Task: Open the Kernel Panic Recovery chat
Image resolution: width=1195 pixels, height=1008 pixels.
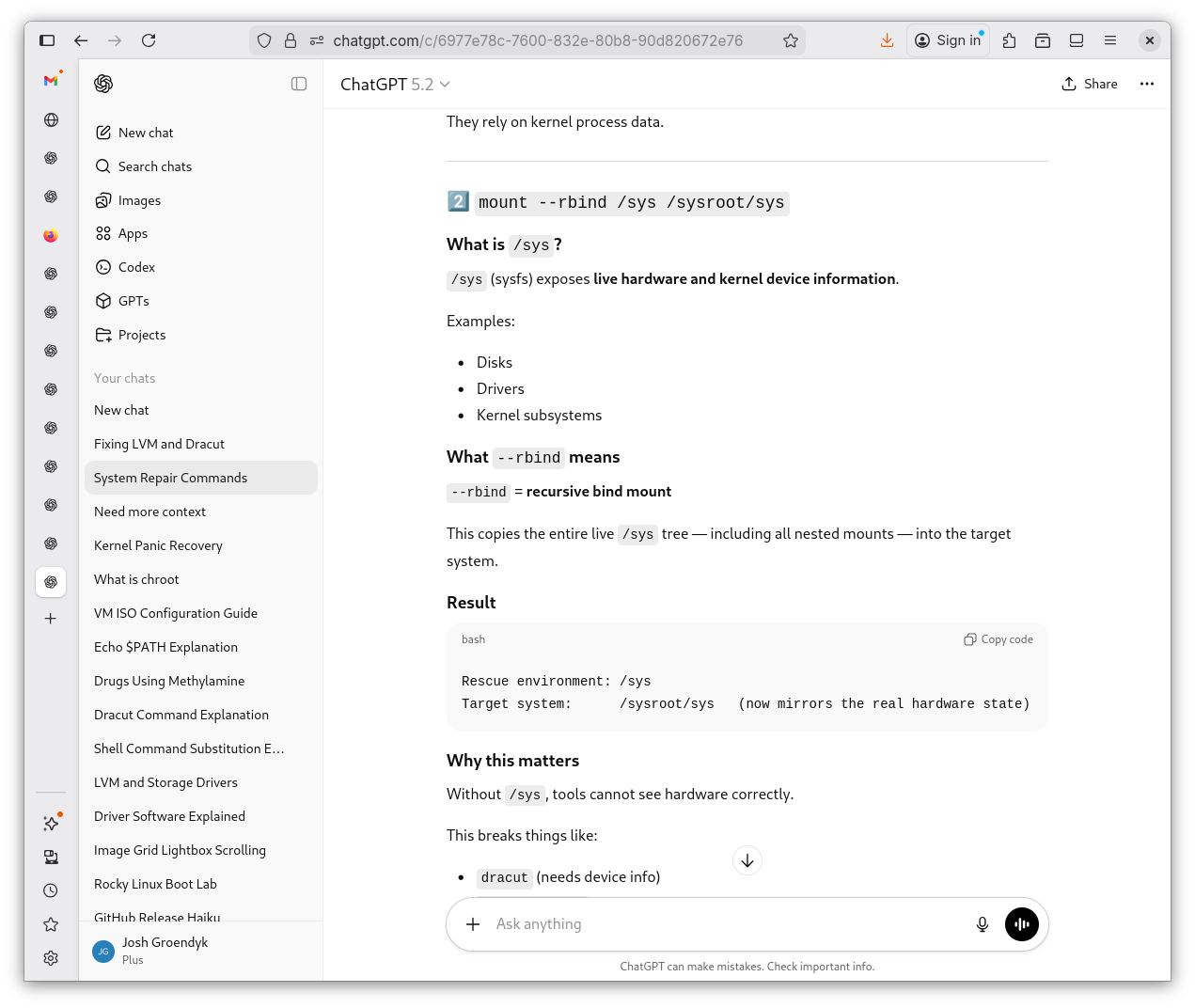Action: click(158, 545)
